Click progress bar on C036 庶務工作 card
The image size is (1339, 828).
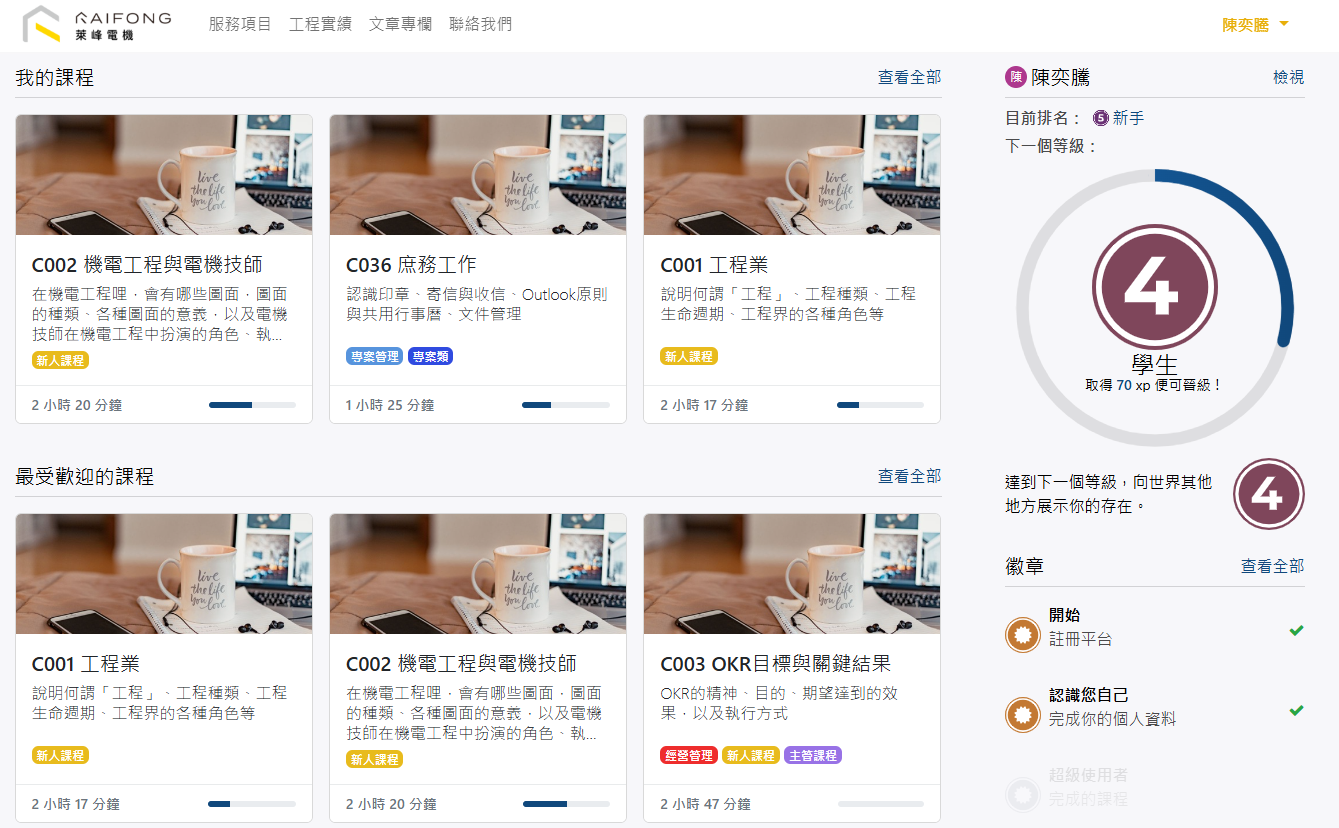565,405
